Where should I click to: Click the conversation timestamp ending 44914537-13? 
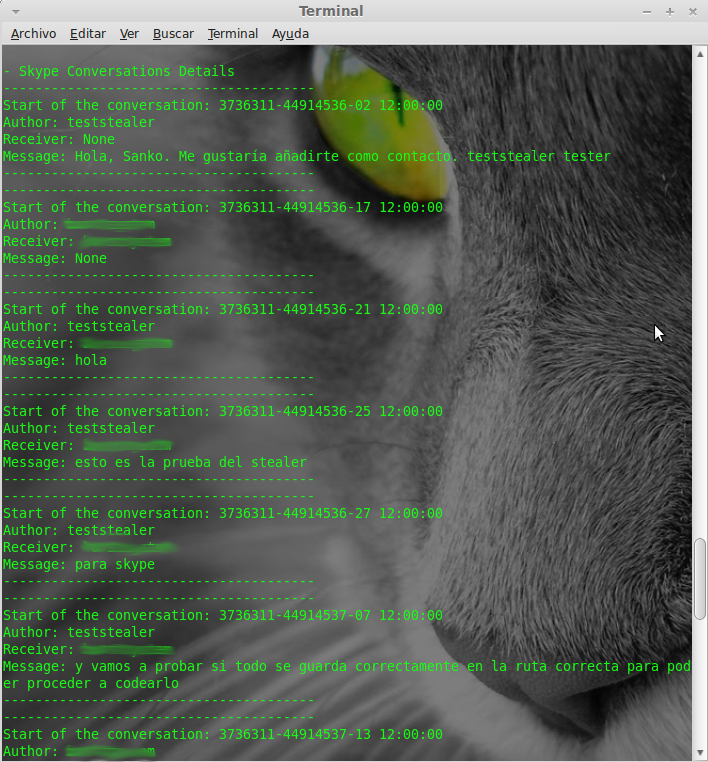[330, 735]
